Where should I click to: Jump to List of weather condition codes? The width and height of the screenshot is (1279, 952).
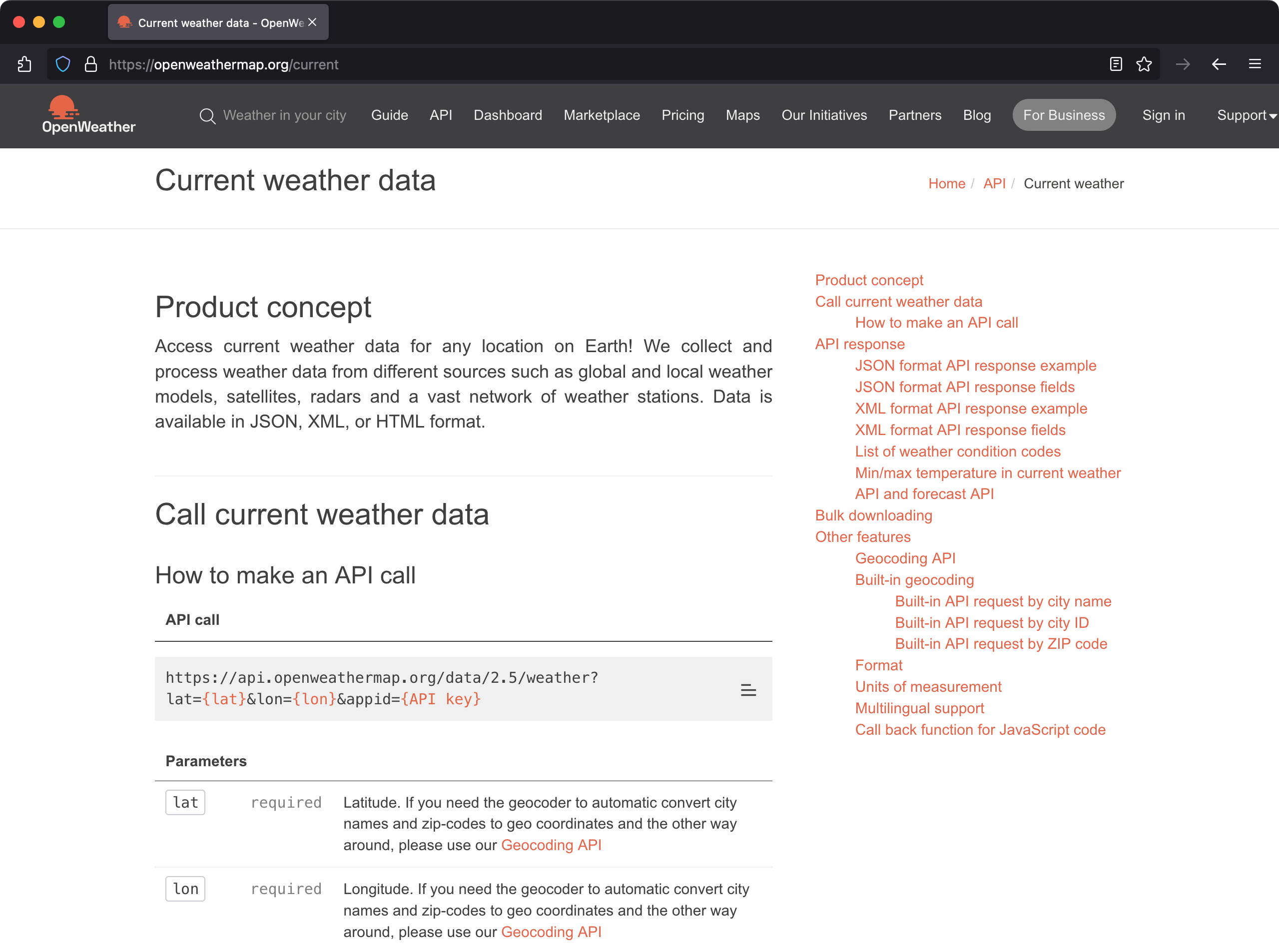(957, 451)
